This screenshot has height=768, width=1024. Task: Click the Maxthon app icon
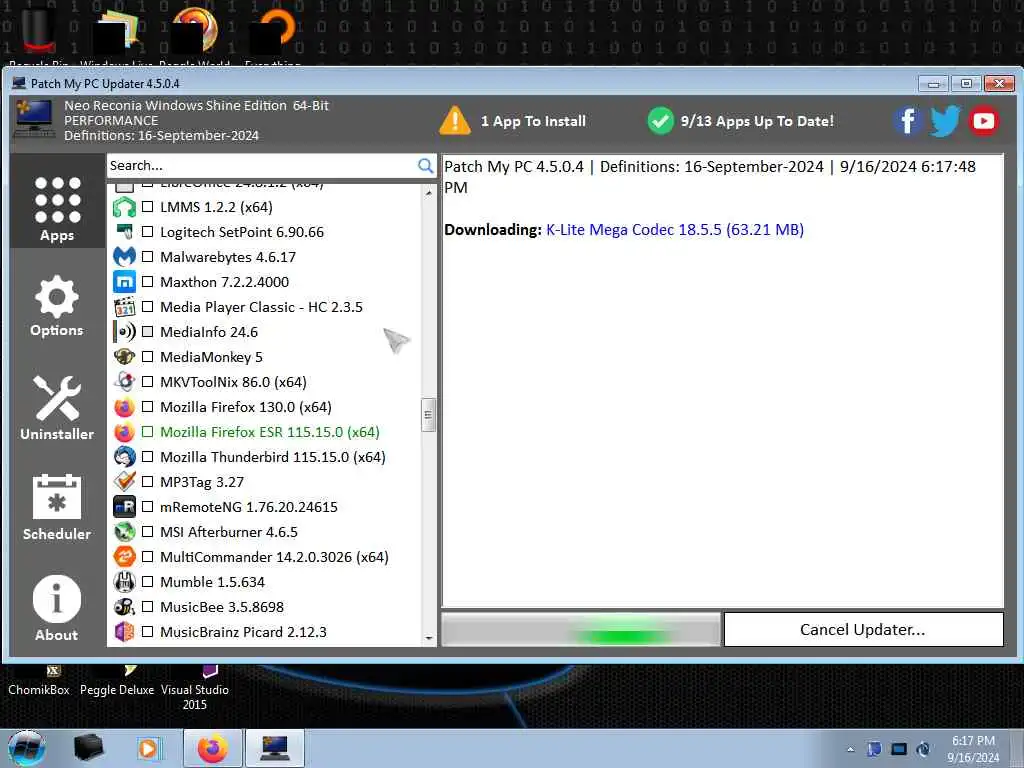pyautogui.click(x=124, y=282)
